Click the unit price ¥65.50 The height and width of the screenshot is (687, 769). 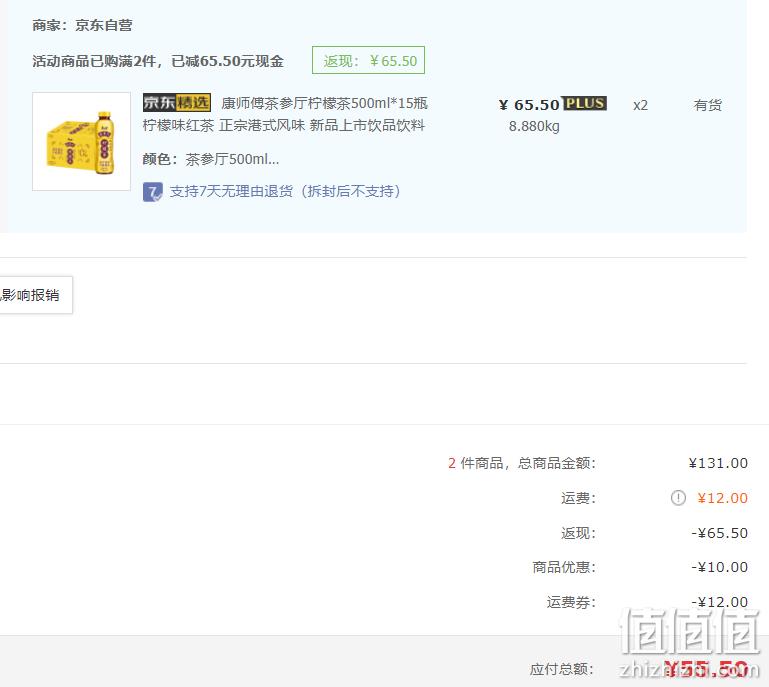click(529, 105)
